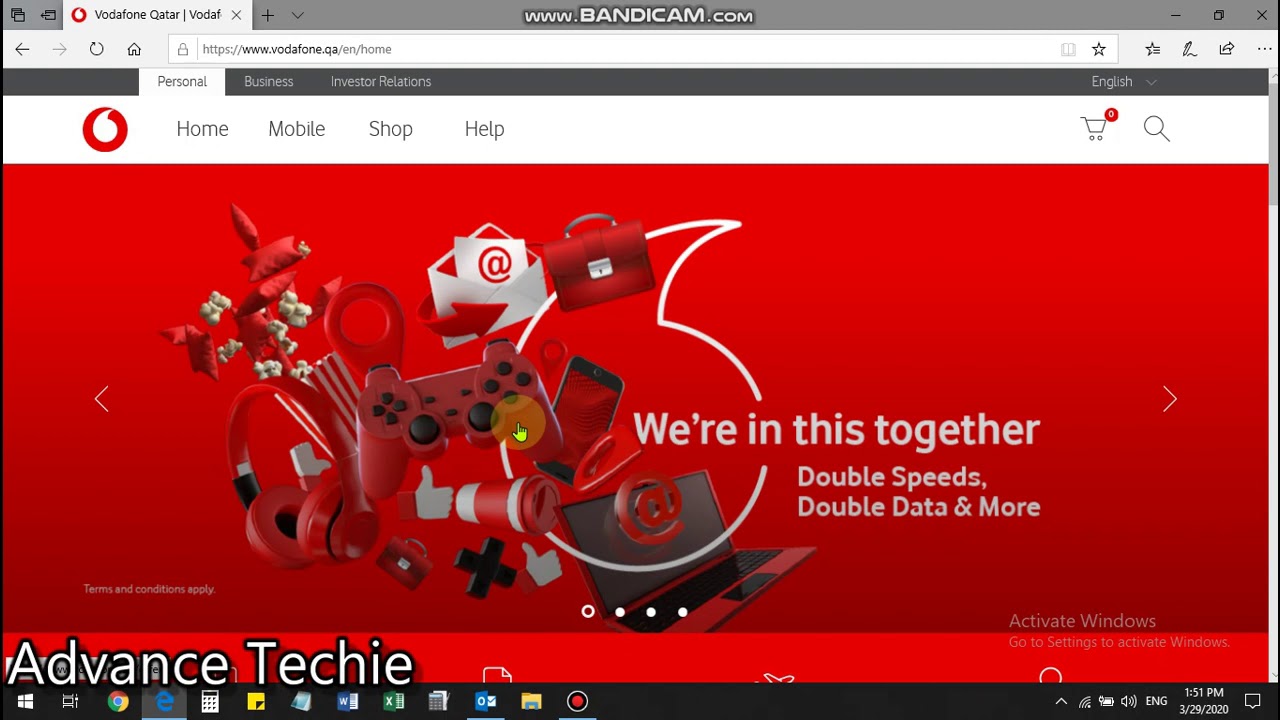This screenshot has width=1280, height=720.
Task: Close the Vodafone Qatar tab
Action: (236, 15)
